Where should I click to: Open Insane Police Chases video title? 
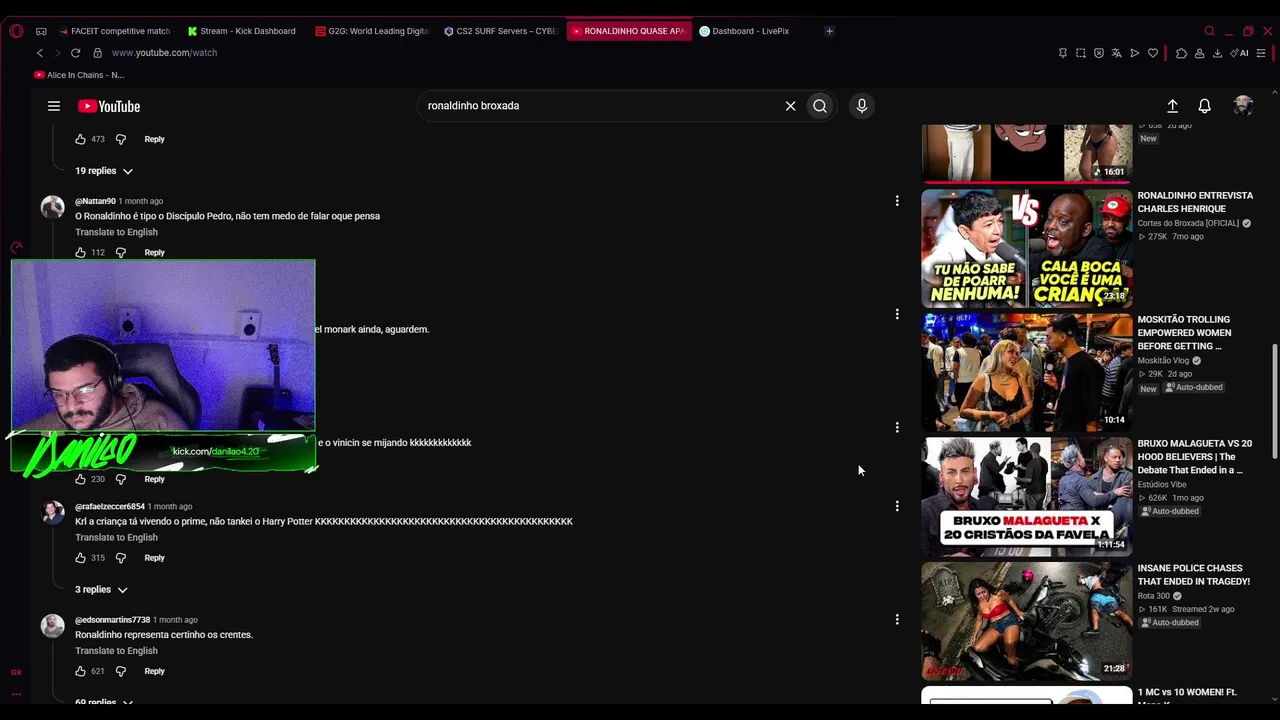pyautogui.click(x=1193, y=575)
